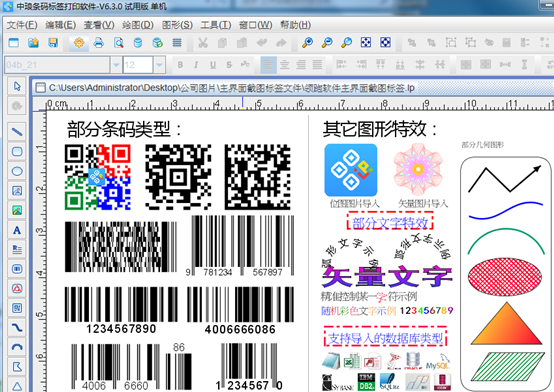554x392 pixels.
Task: Select the polygon drawing tool
Action: [17, 367]
